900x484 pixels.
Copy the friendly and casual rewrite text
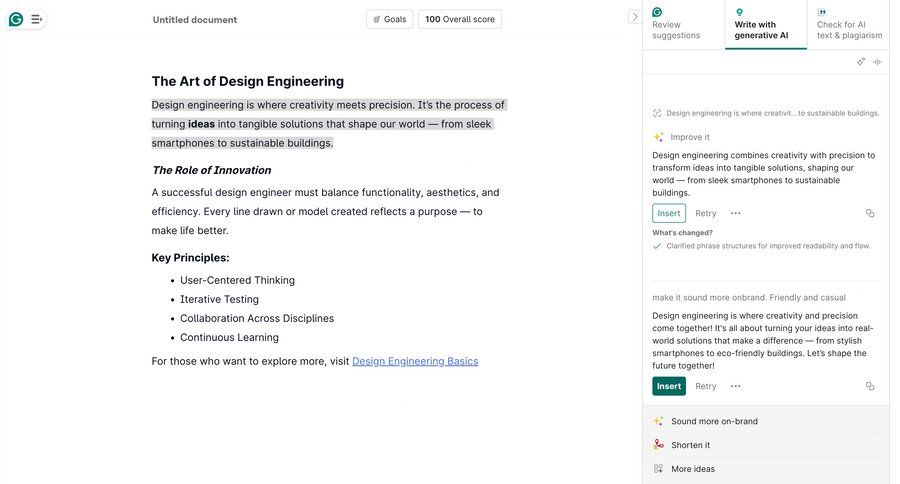coord(870,386)
